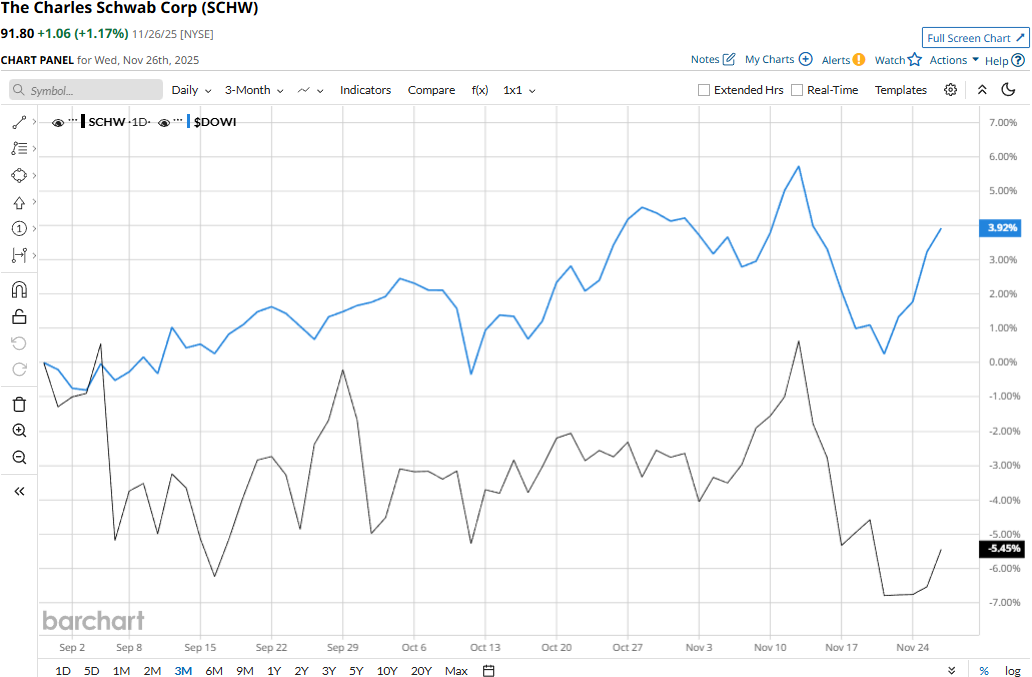Open the date range calendar icon
This screenshot has width=1032, height=677.
coord(488,670)
